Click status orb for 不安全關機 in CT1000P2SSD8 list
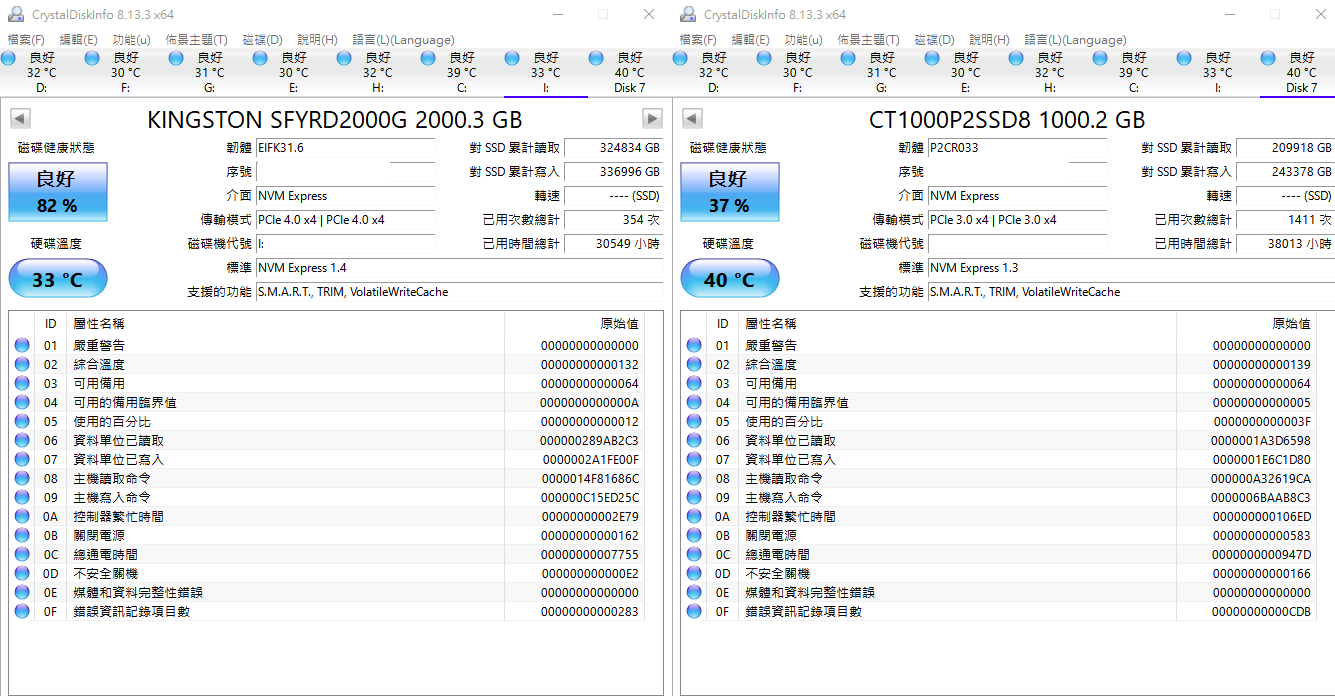The image size is (1335, 696). point(694,574)
